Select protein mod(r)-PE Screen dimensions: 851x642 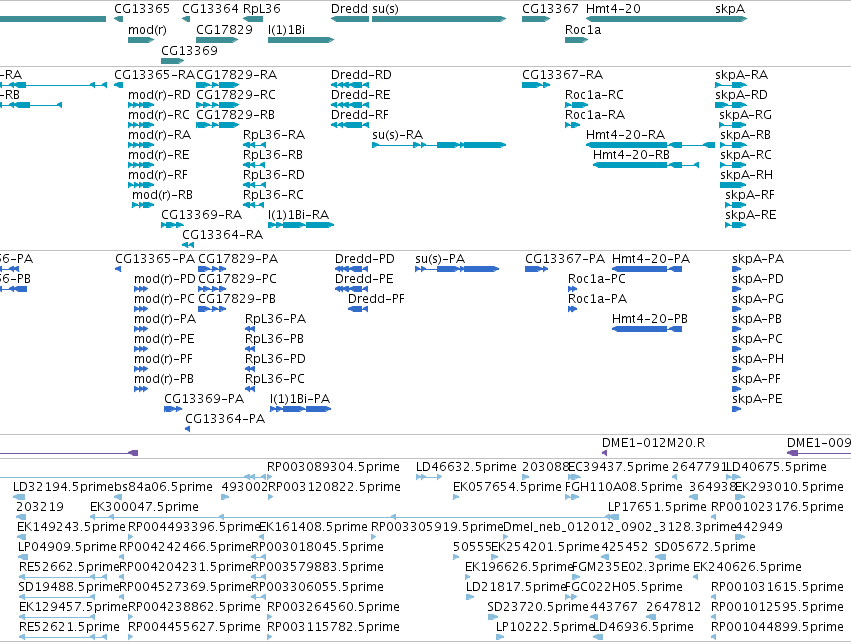click(x=164, y=340)
